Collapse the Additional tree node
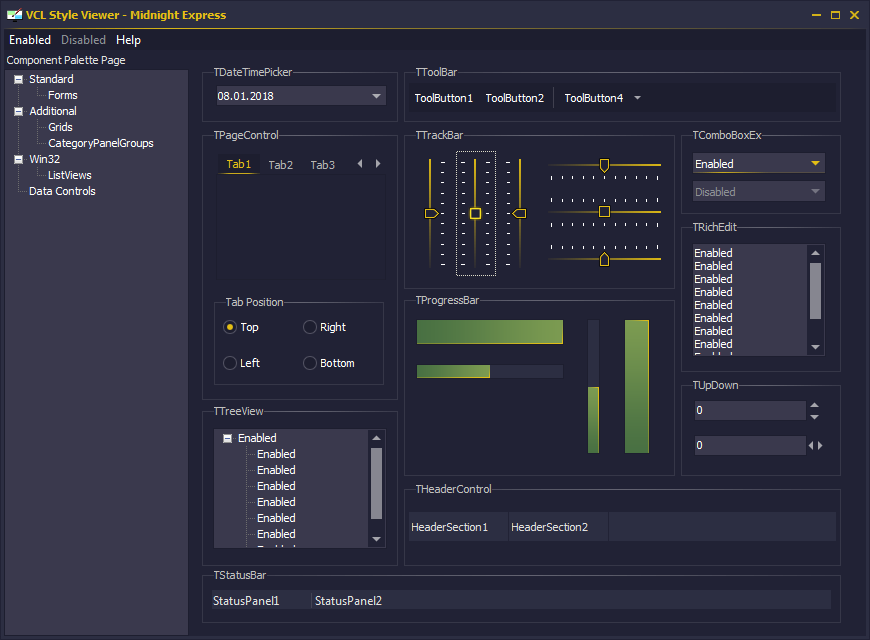Image resolution: width=870 pixels, height=640 pixels. tap(18, 112)
